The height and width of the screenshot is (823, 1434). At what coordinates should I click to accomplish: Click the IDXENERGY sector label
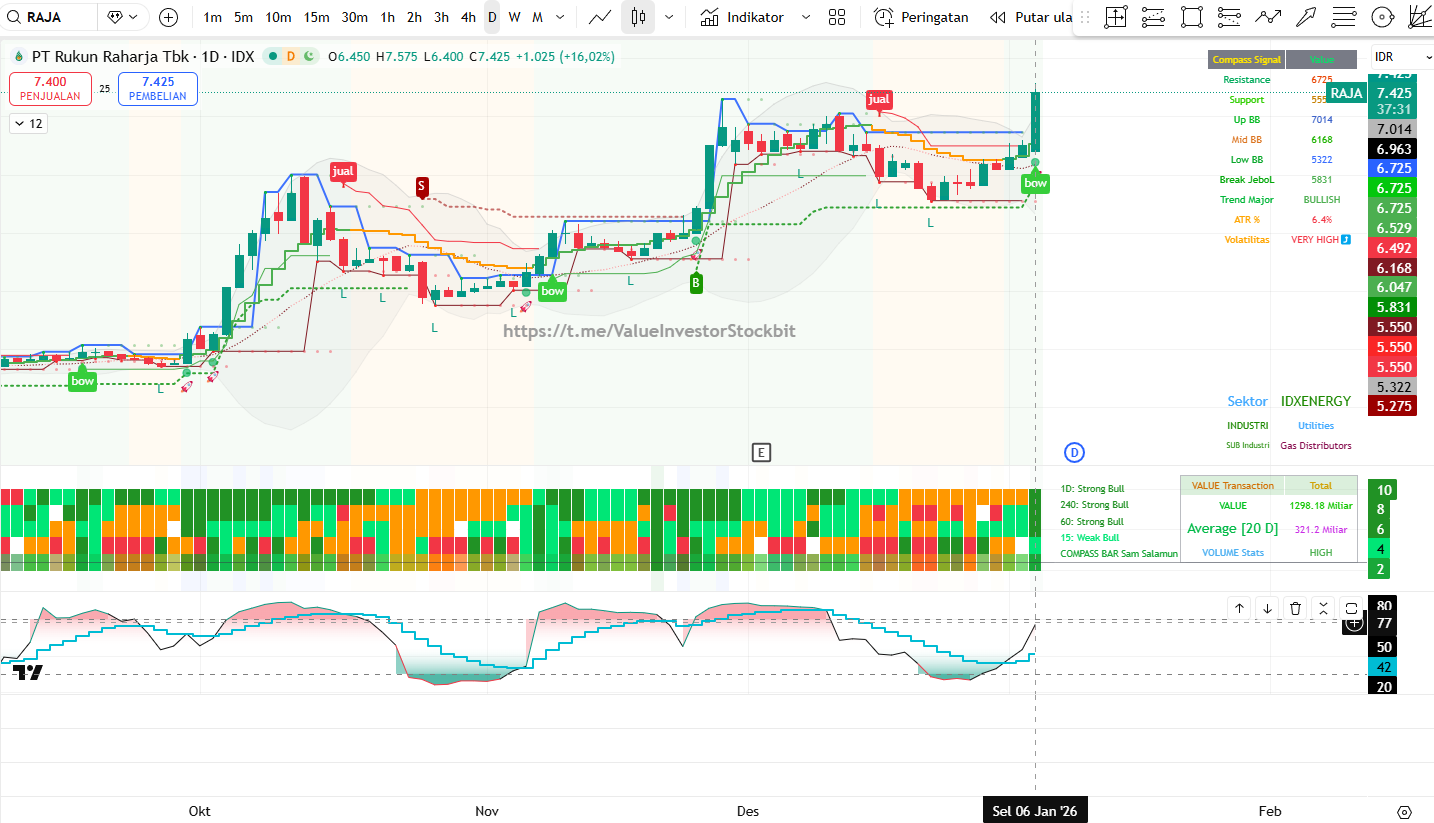pyautogui.click(x=1316, y=401)
